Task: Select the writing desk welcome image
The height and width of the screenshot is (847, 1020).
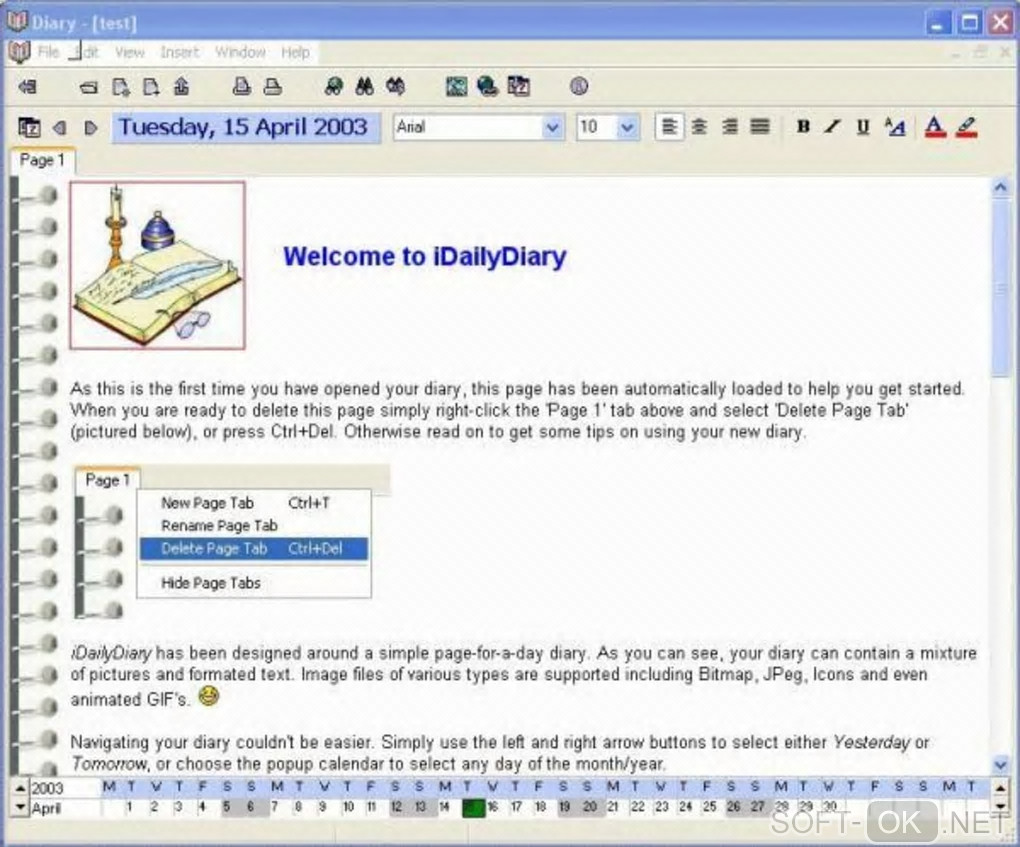Action: 157,265
